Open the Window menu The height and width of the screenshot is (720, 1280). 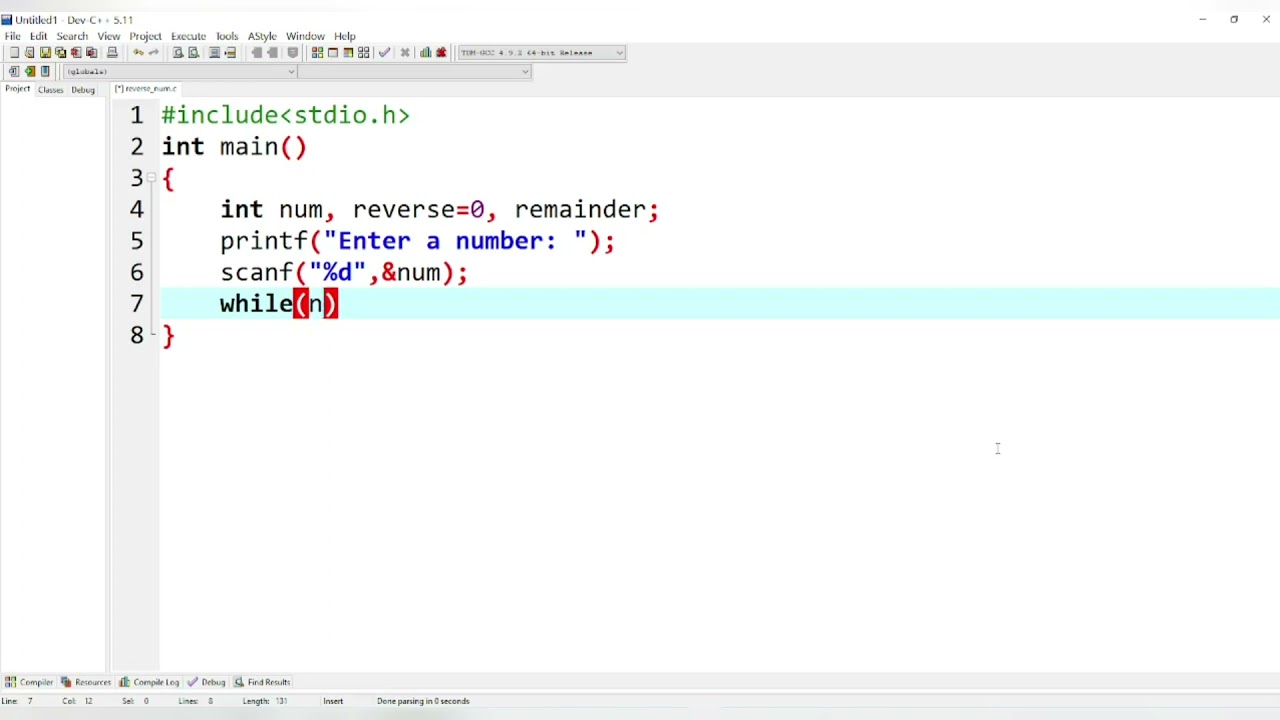[x=305, y=36]
